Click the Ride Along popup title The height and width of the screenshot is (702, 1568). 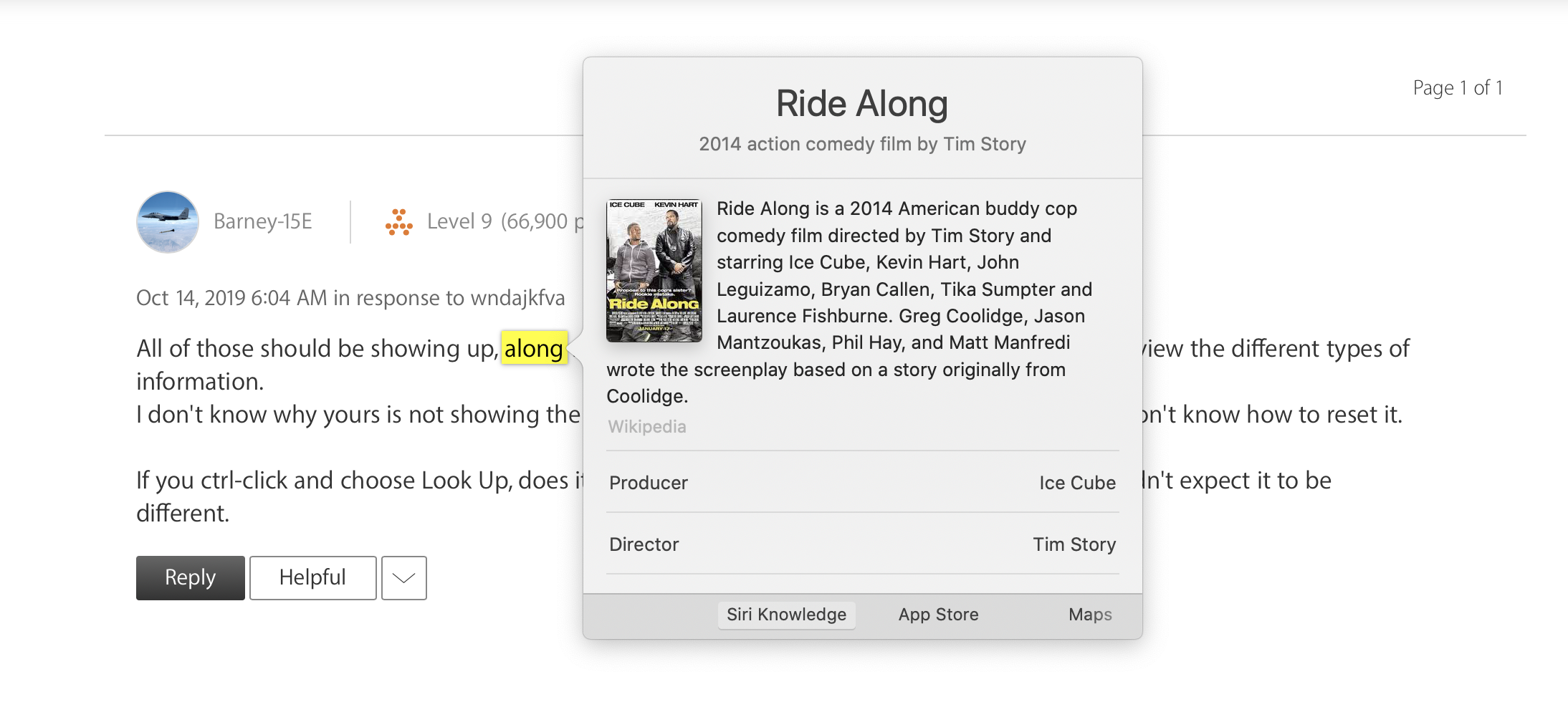click(861, 104)
